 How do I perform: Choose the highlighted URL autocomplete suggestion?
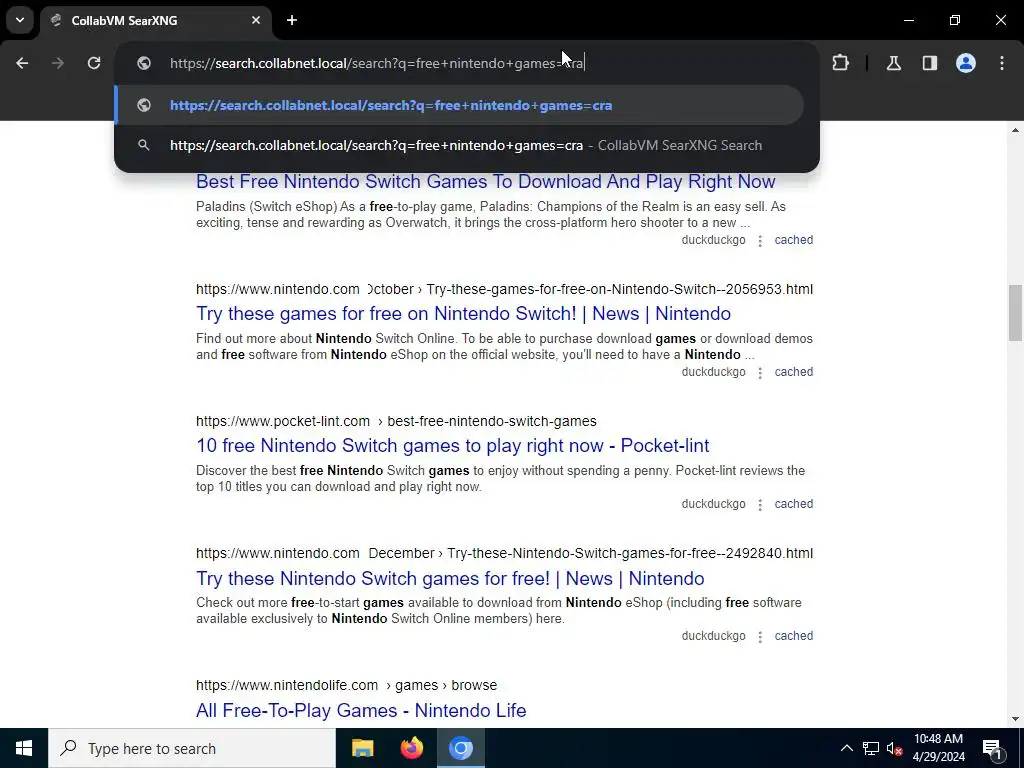coord(459,105)
